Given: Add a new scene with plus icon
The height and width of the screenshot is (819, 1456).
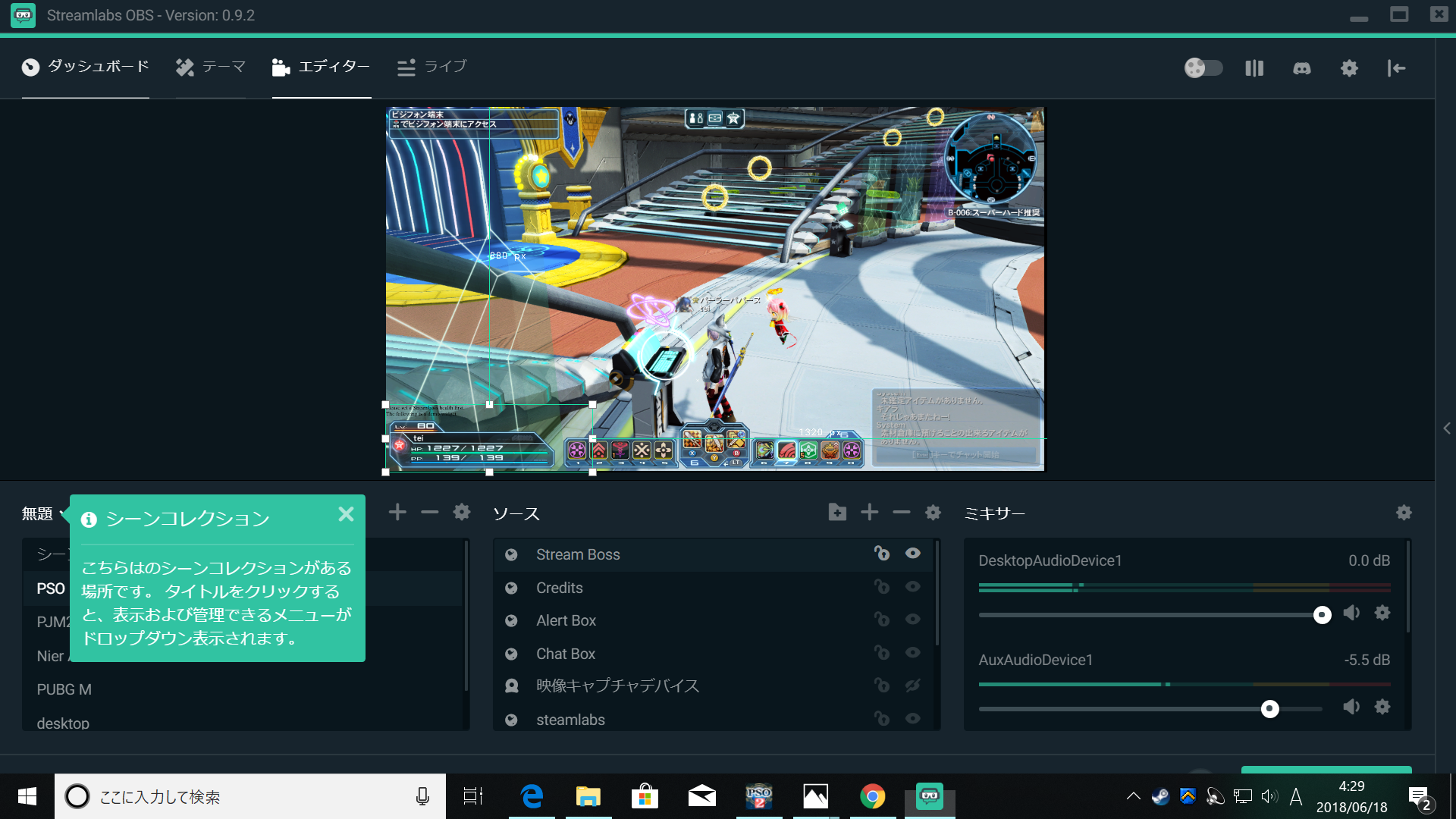Looking at the screenshot, I should click(x=397, y=513).
